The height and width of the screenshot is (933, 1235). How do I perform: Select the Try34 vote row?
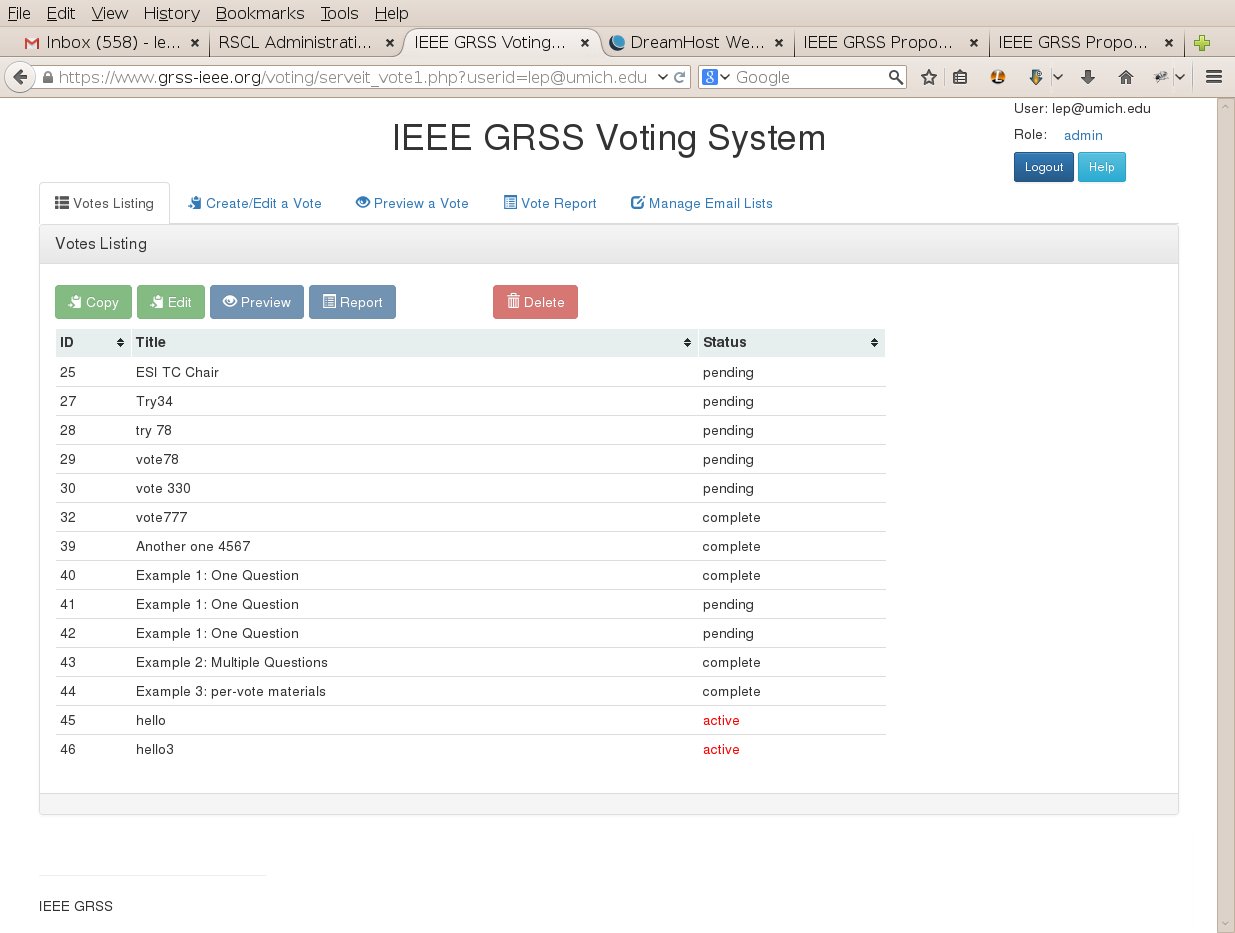(470, 401)
